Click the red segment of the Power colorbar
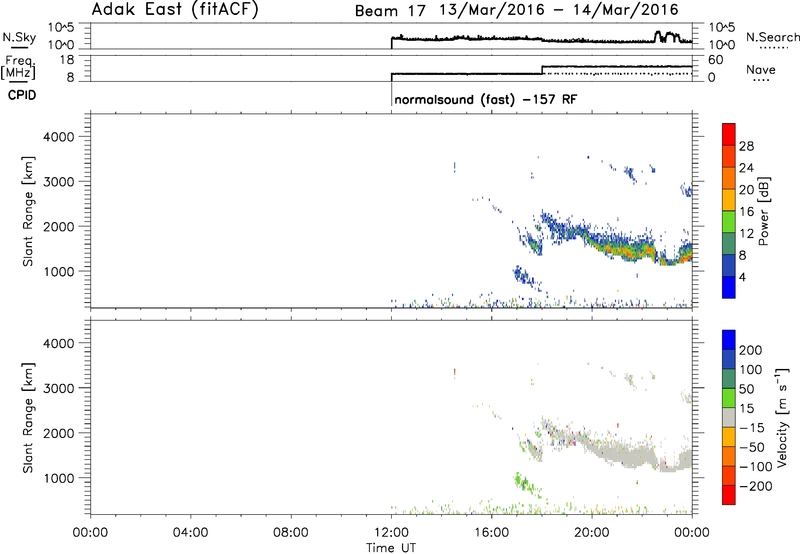The height and width of the screenshot is (554, 800). coord(729,134)
